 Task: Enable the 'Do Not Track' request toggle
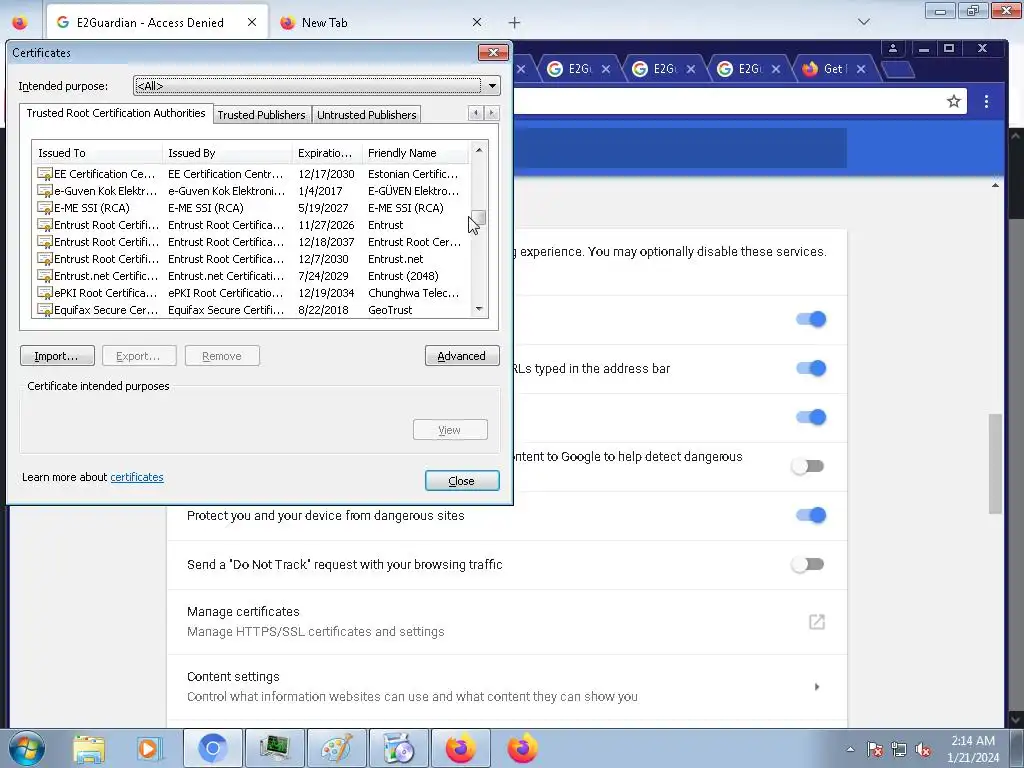point(808,564)
